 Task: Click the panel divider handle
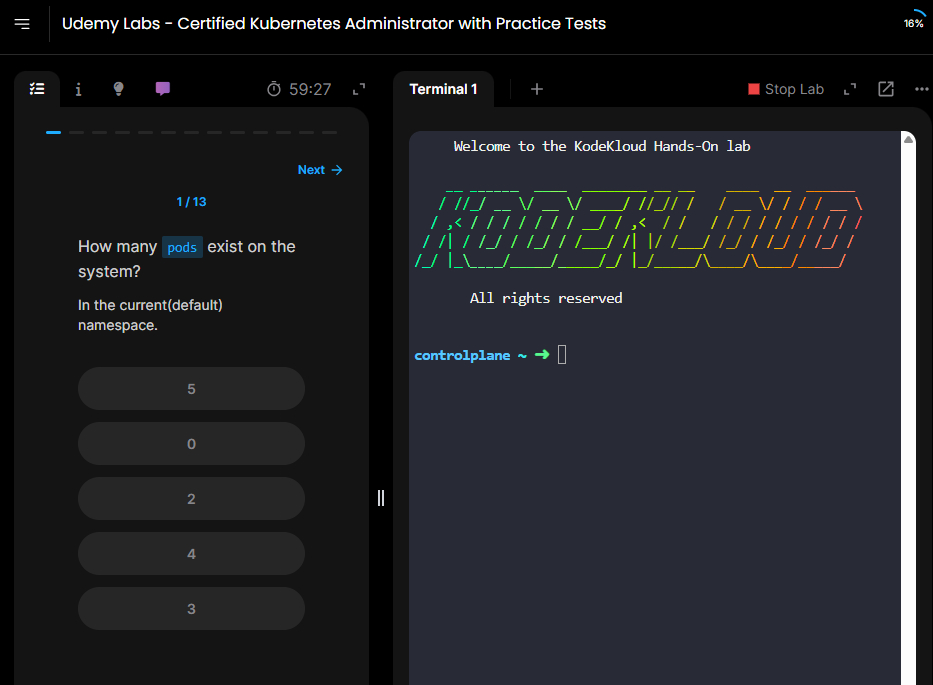click(x=381, y=498)
